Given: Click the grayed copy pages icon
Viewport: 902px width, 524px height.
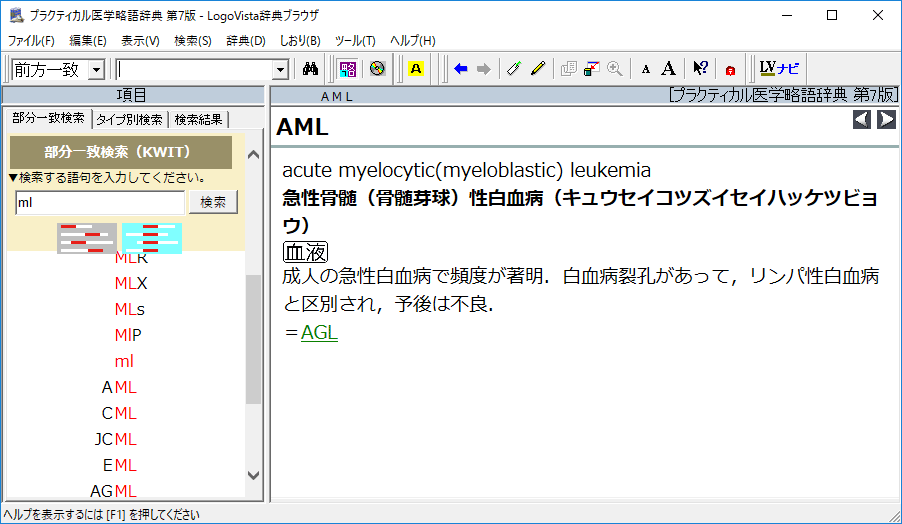Looking at the screenshot, I should (568, 69).
